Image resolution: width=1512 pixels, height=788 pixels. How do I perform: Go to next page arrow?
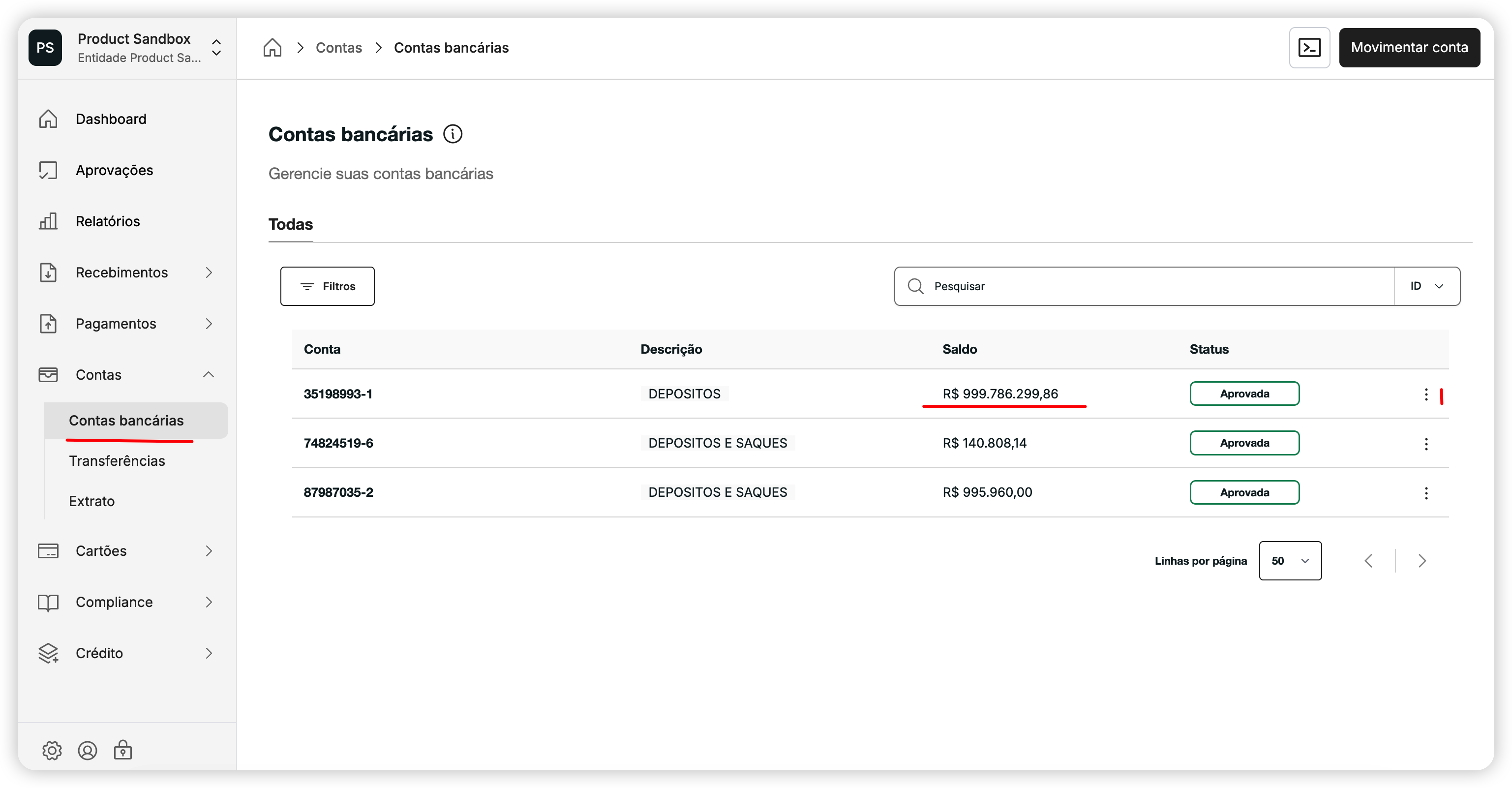1421,561
